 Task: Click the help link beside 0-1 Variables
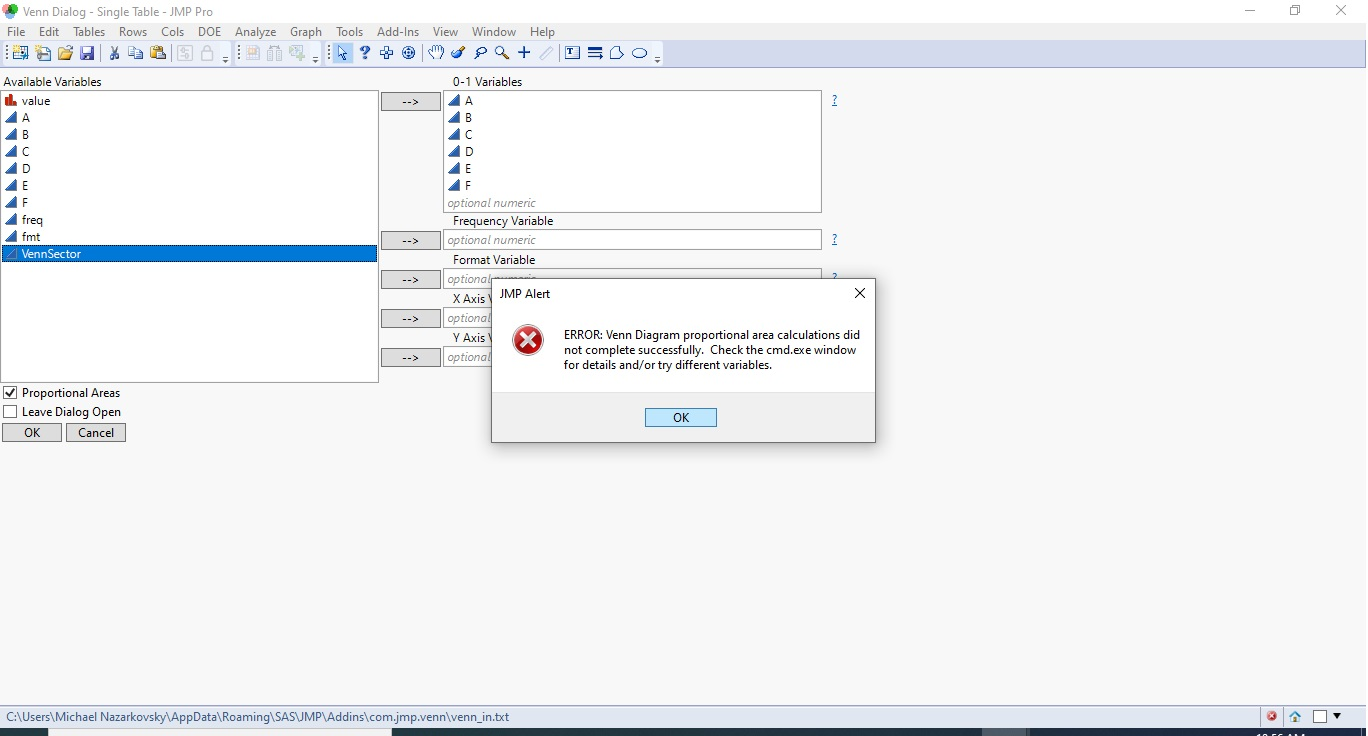pos(834,100)
